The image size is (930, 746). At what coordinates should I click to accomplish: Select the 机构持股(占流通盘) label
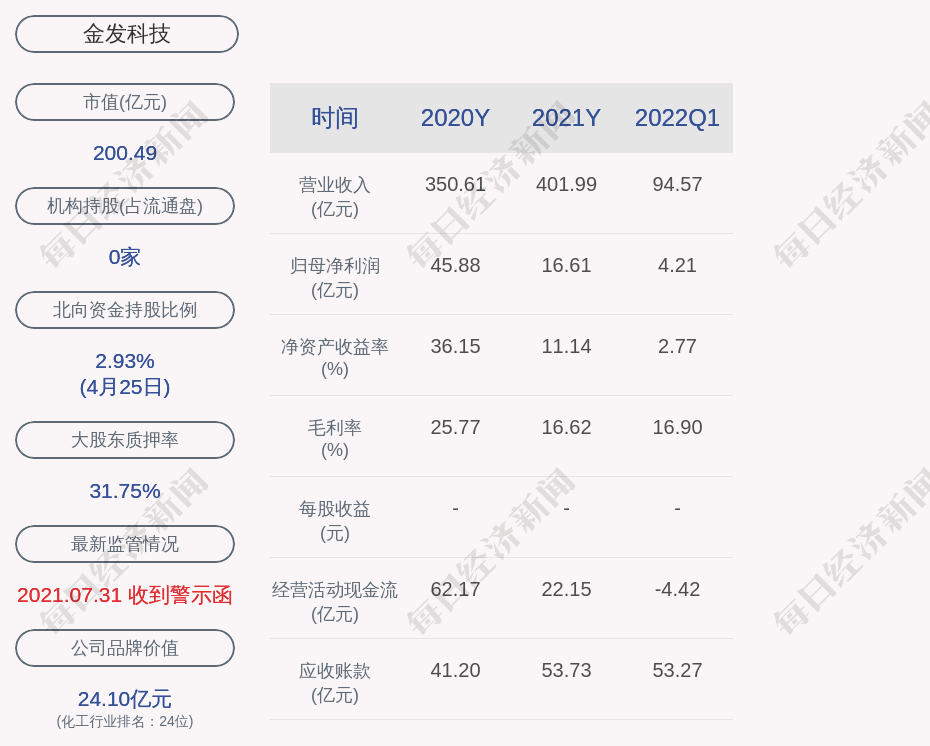pos(125,206)
